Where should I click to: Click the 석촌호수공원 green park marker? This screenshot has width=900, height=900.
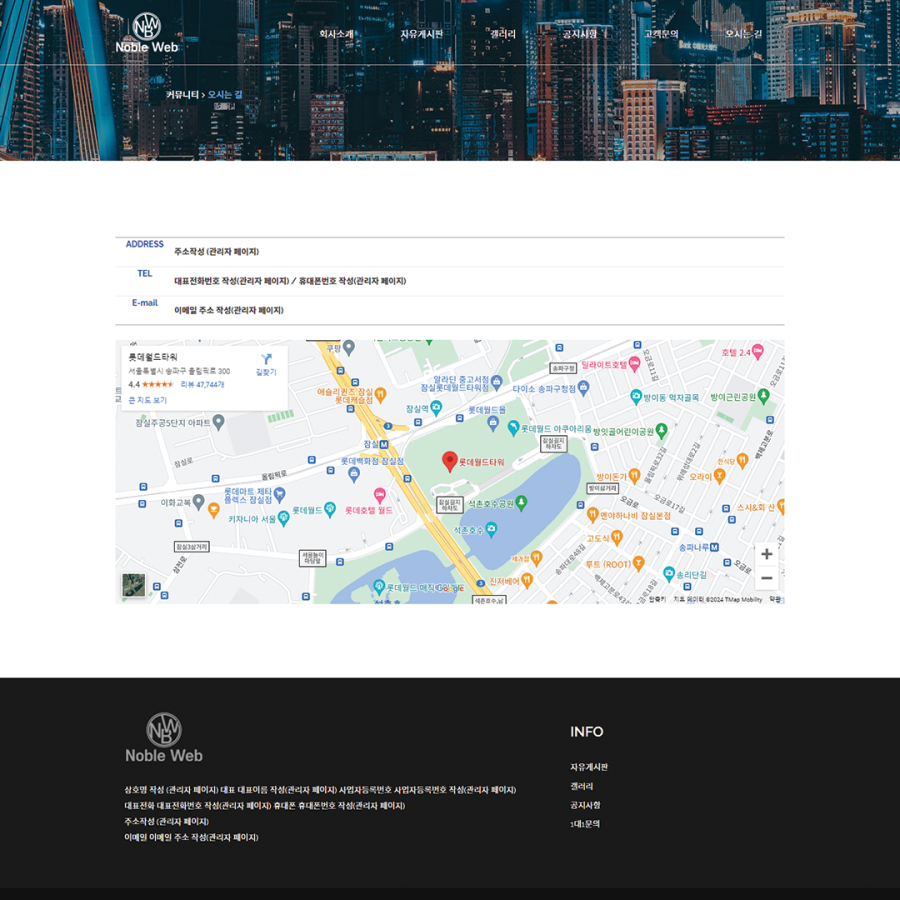click(x=521, y=502)
